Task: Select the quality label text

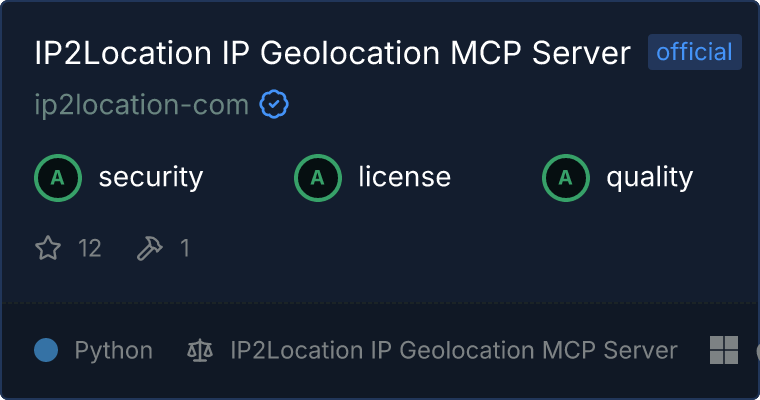Action: pos(649,178)
